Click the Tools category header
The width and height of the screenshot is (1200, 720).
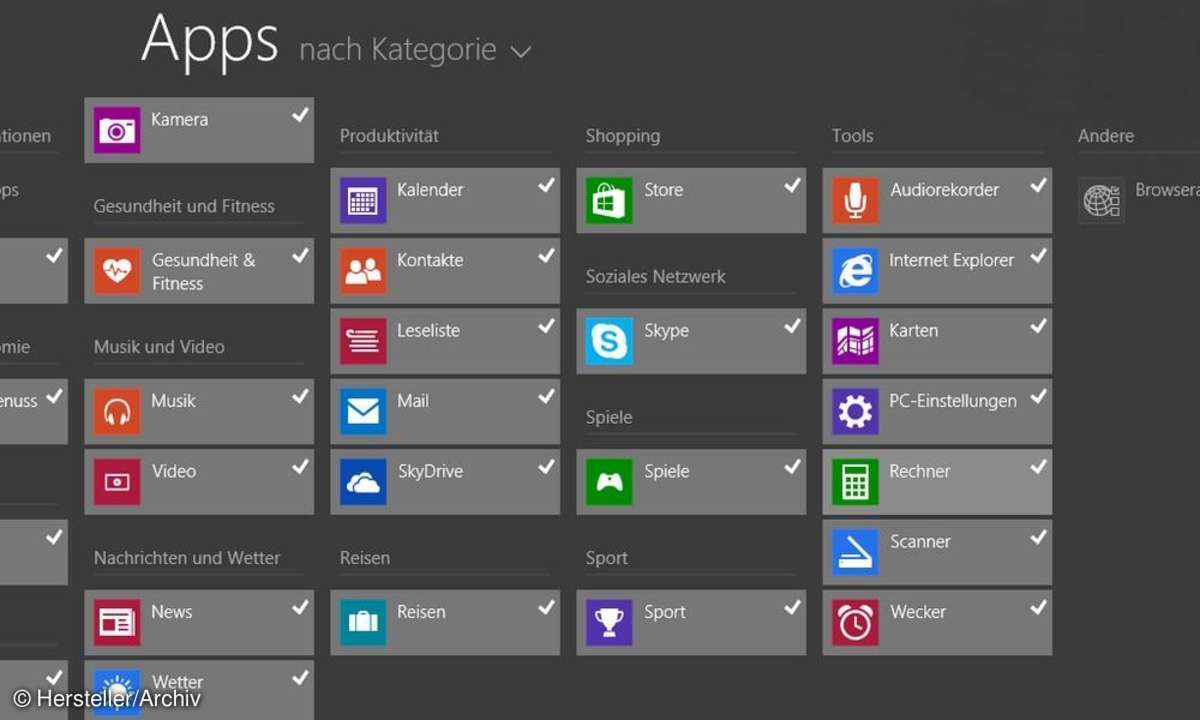point(853,136)
